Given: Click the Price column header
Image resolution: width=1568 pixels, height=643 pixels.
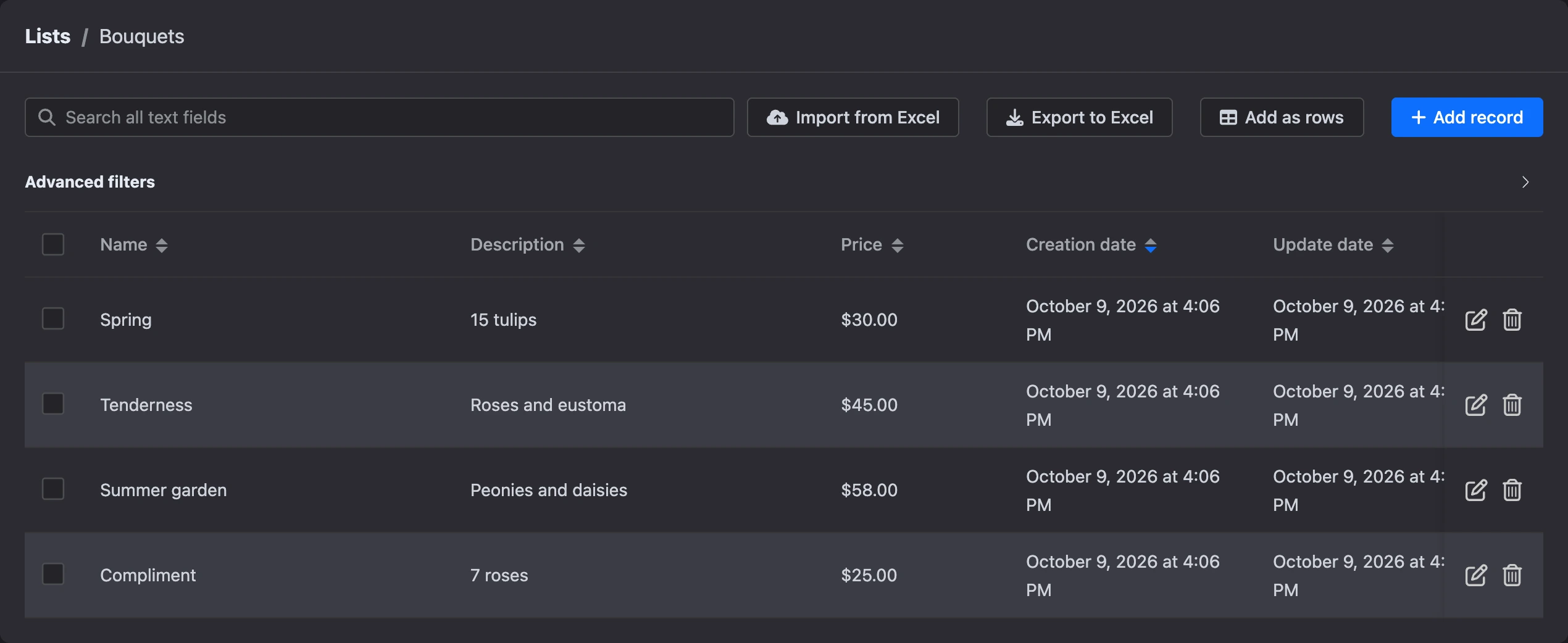Looking at the screenshot, I should tap(861, 245).
